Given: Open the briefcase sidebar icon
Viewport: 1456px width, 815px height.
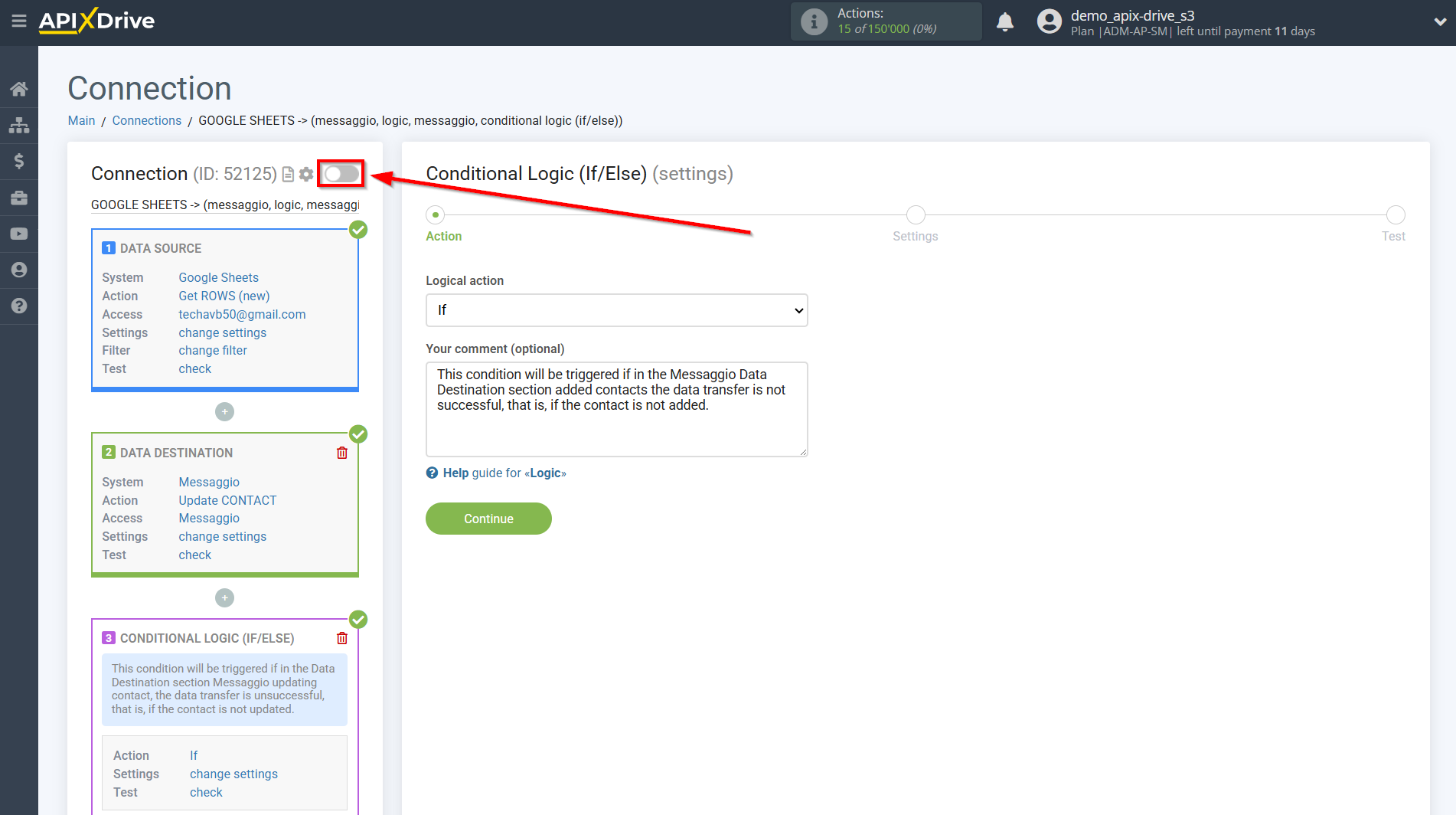Looking at the screenshot, I should 19,198.
